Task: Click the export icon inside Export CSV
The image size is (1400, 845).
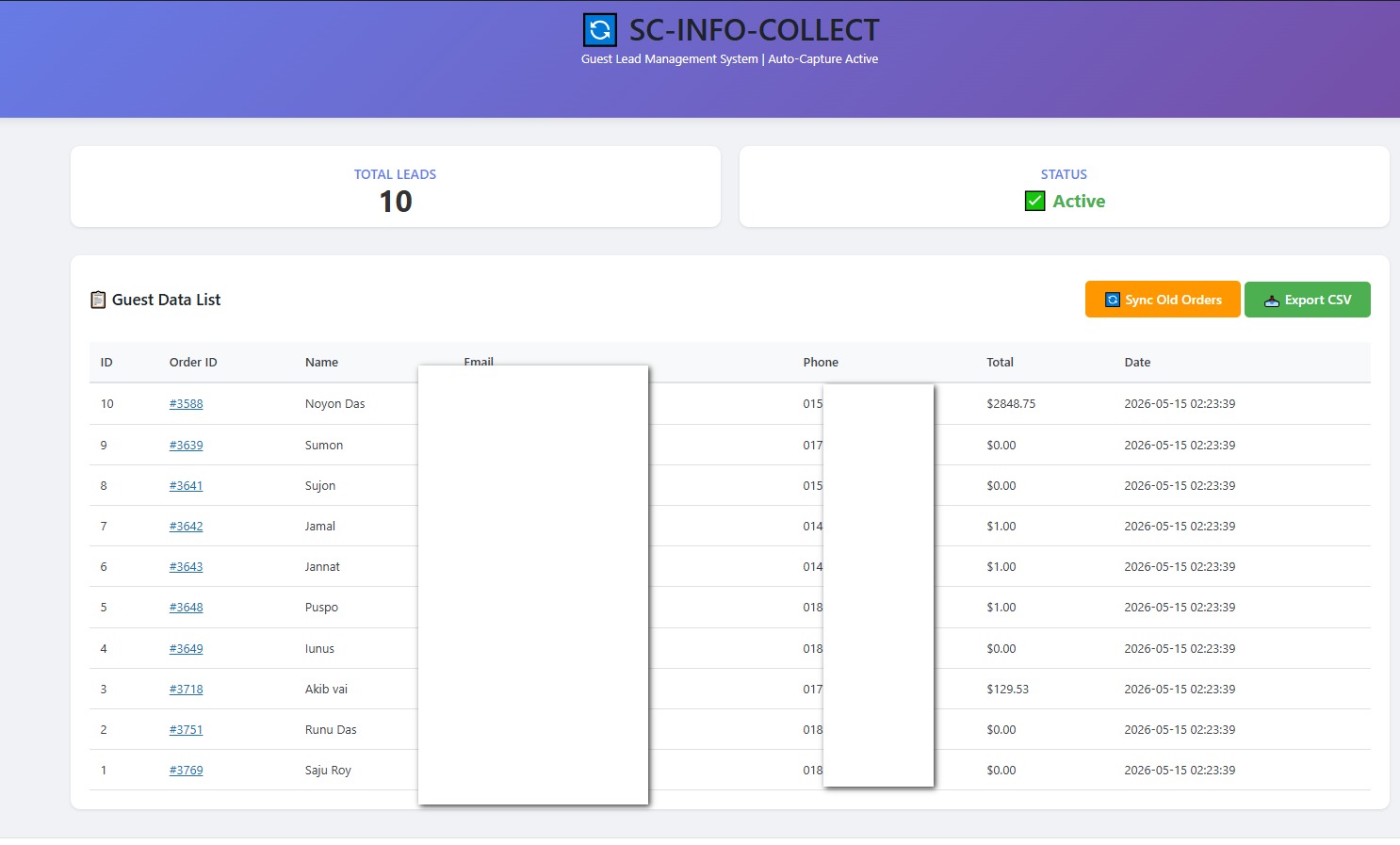Action: click(x=1272, y=301)
